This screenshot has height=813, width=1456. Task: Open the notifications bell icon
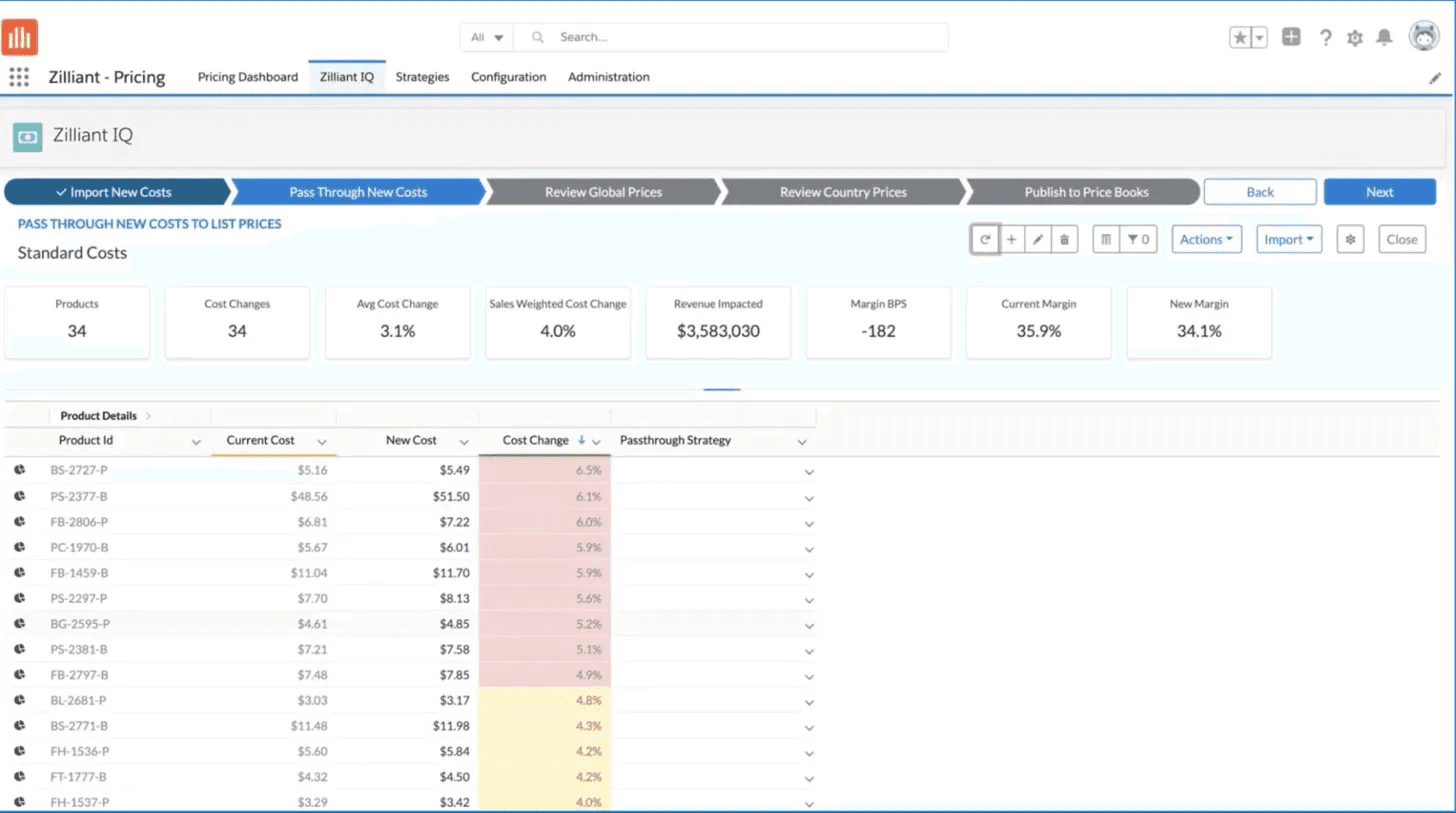click(x=1384, y=37)
